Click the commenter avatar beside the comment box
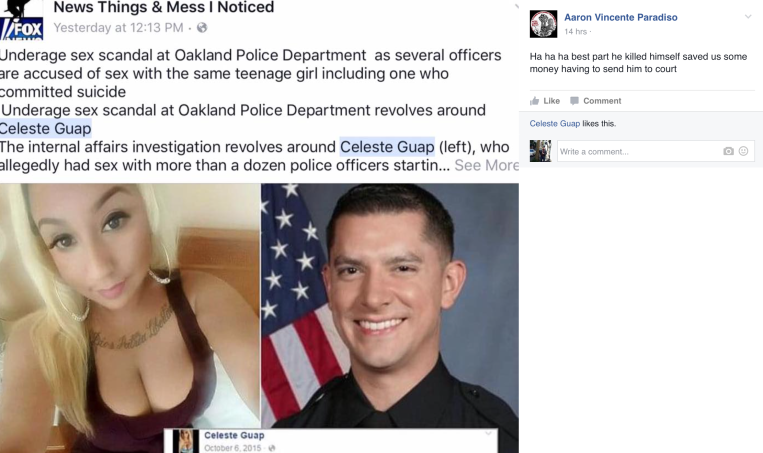The image size is (763, 453). (x=540, y=151)
